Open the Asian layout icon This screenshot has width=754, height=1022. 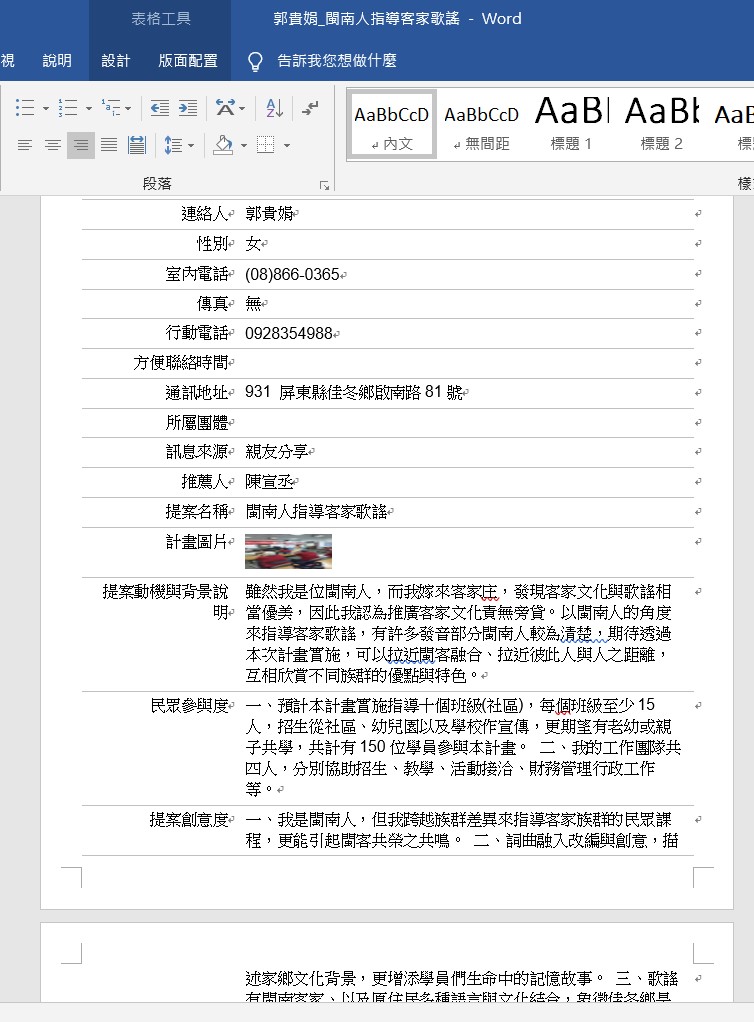pos(225,108)
